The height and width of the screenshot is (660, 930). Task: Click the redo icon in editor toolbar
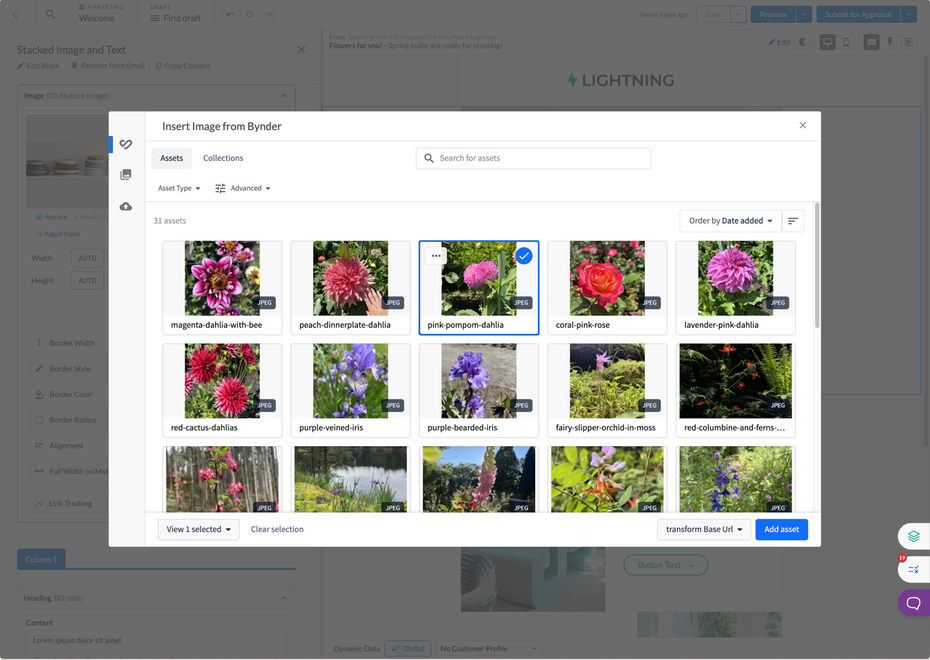coord(268,14)
